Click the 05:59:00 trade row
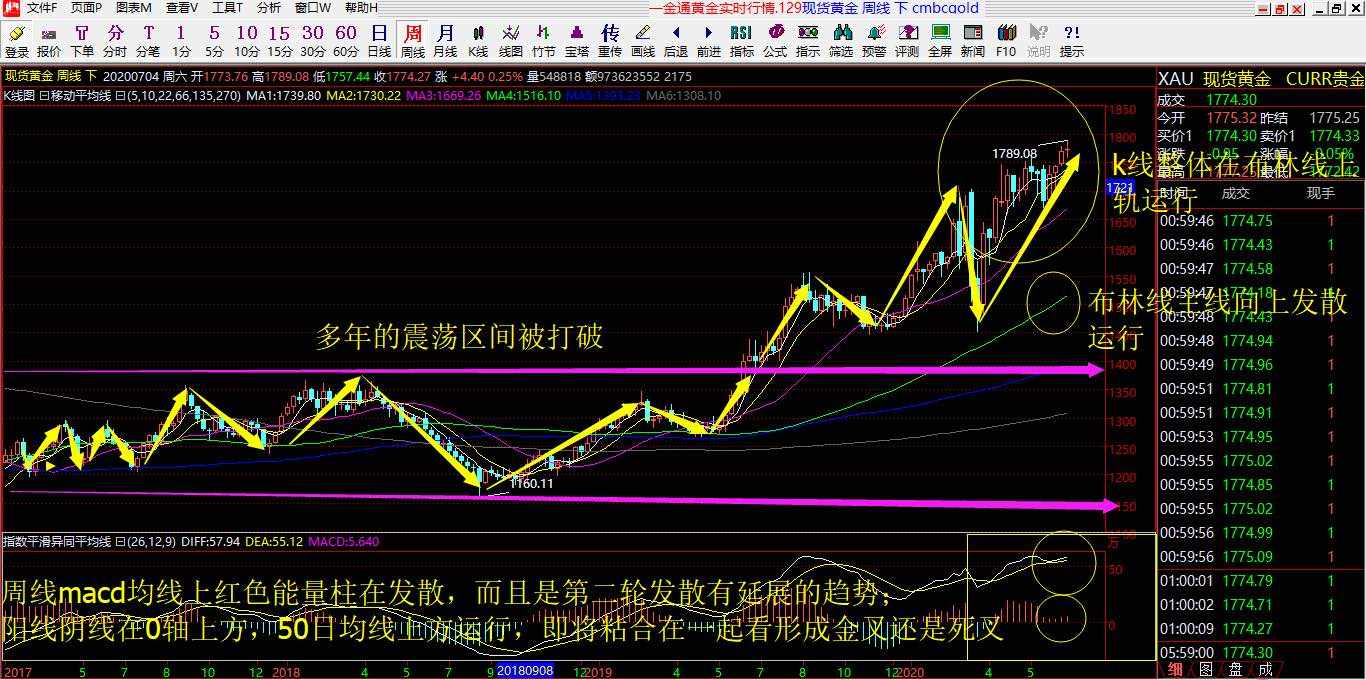Viewport: 1366px width, 680px height. [x=1260, y=653]
